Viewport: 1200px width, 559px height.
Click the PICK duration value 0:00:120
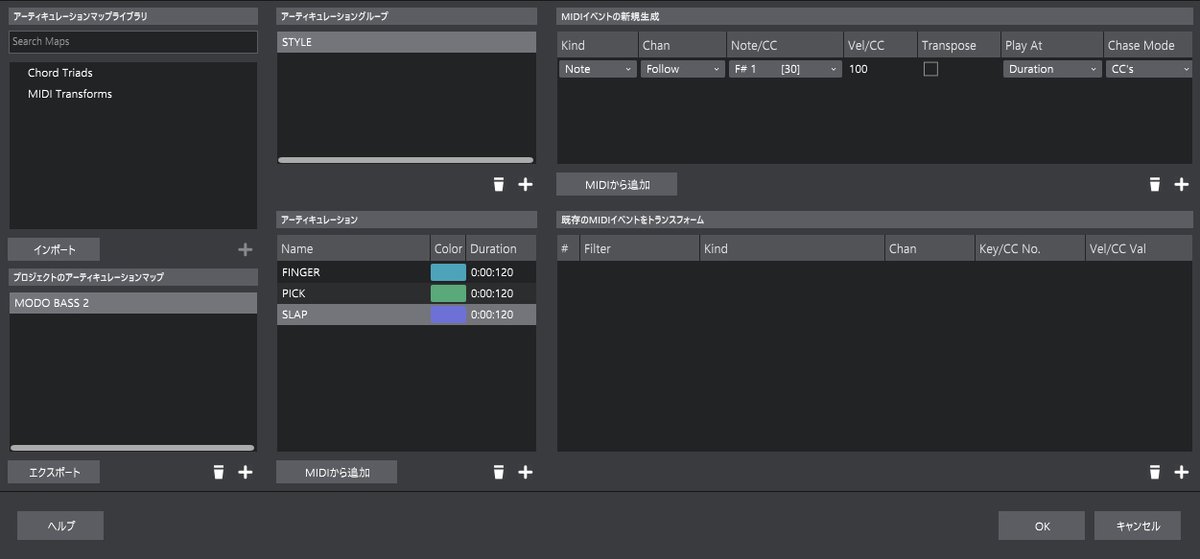(492, 294)
